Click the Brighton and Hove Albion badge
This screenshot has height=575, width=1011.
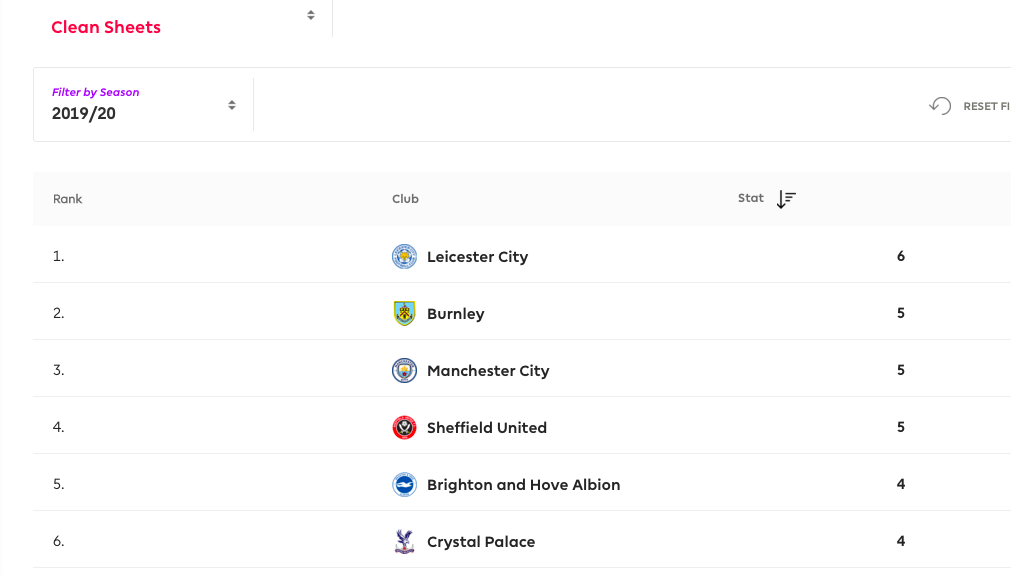(404, 485)
